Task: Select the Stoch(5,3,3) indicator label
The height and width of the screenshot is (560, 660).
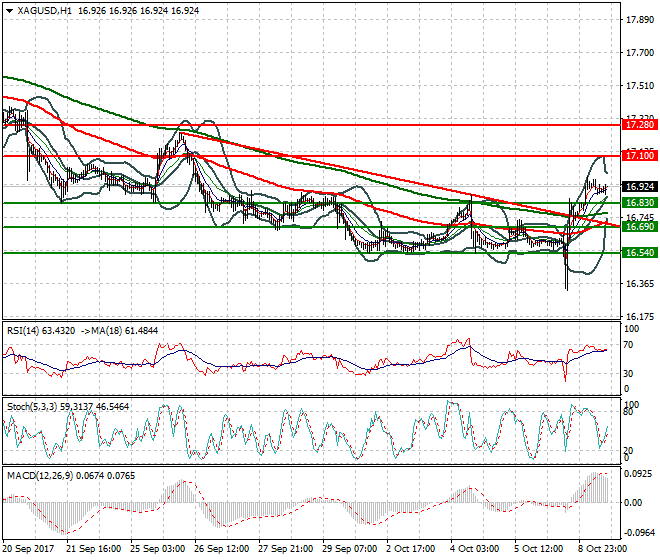Action: tap(32, 407)
